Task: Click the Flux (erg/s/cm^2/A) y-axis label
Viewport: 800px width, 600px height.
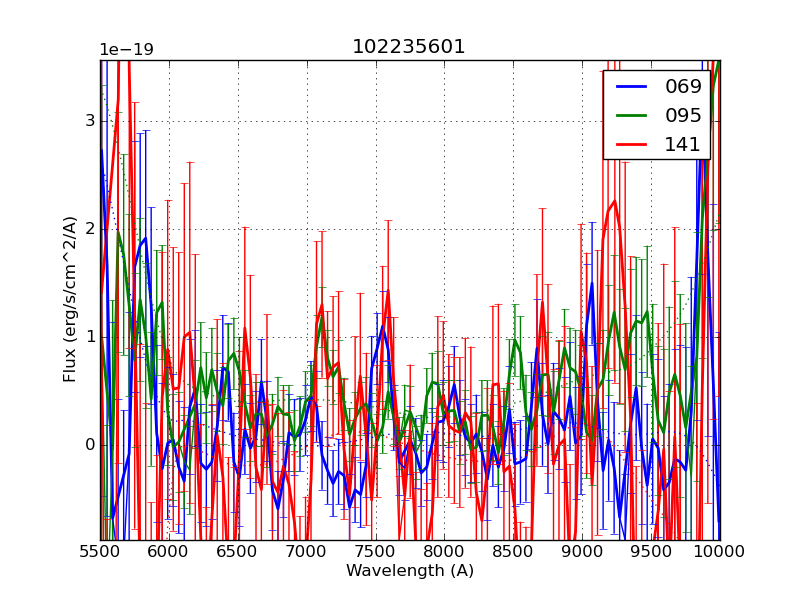Action: pos(70,299)
